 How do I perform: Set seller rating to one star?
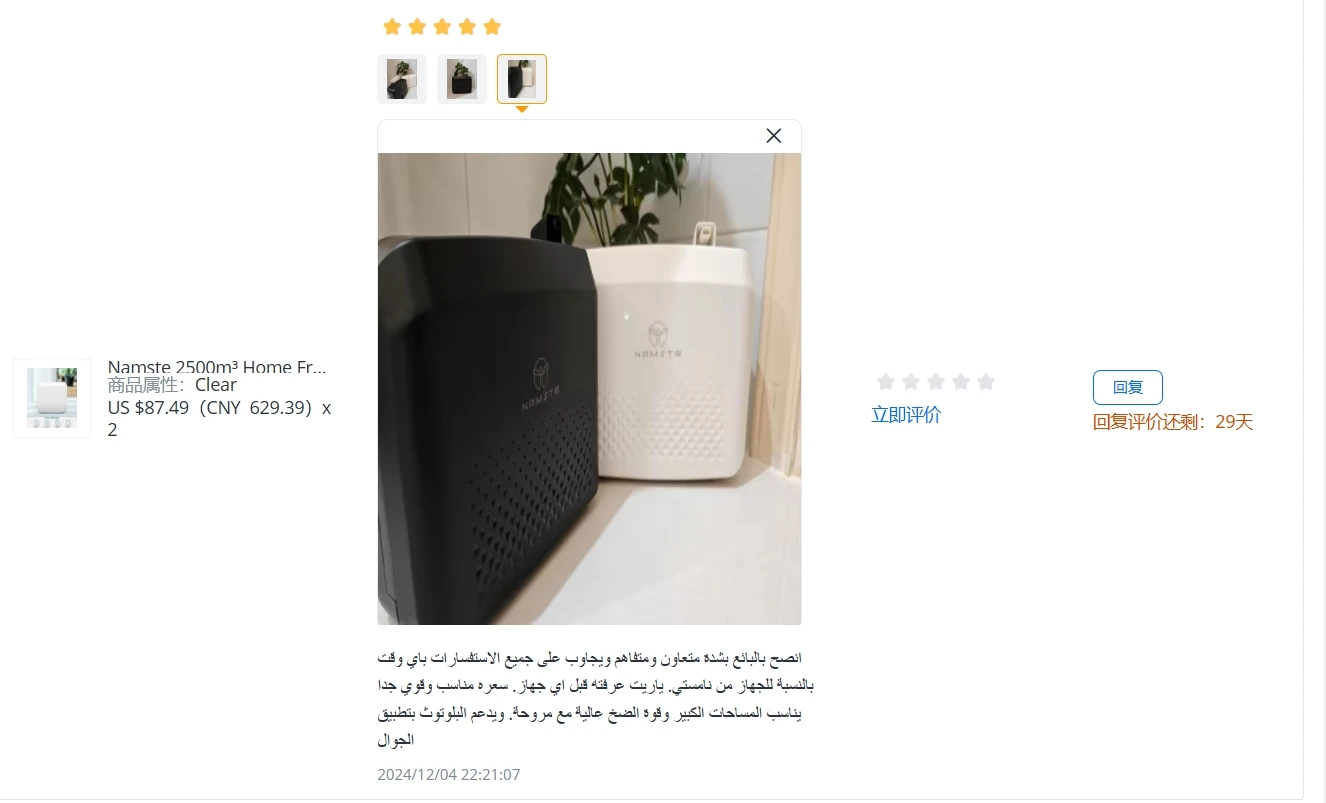point(885,381)
